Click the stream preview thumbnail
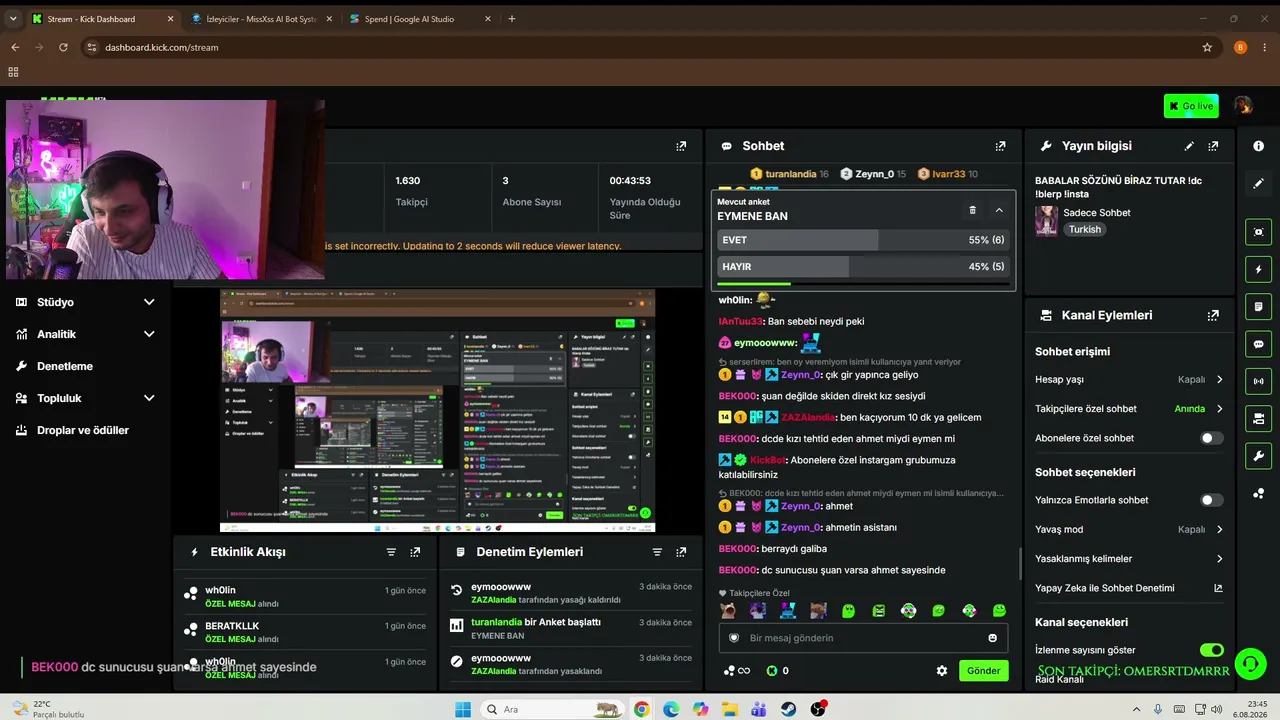The image size is (1280, 720). point(437,411)
